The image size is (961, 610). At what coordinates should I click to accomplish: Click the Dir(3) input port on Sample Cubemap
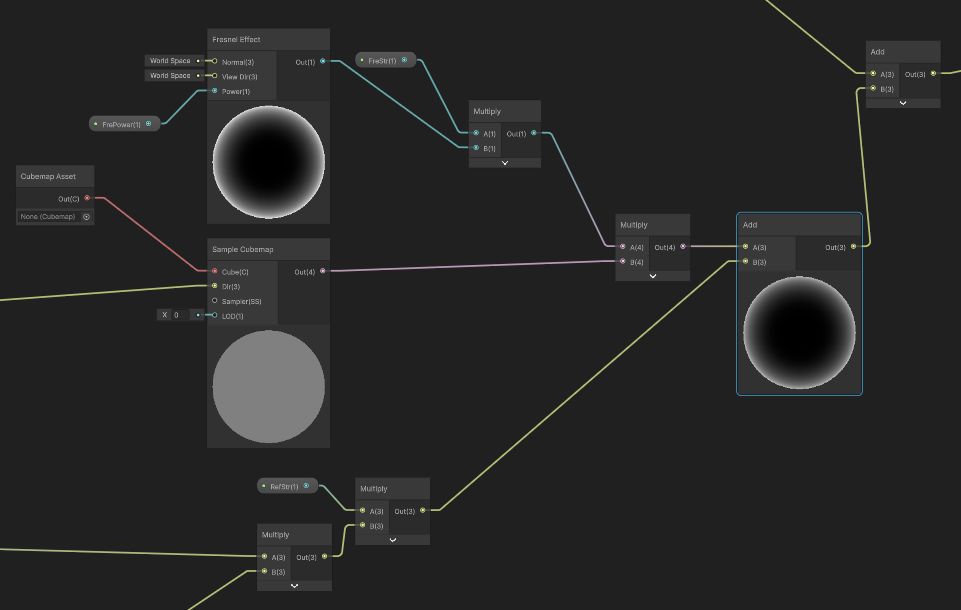214,286
